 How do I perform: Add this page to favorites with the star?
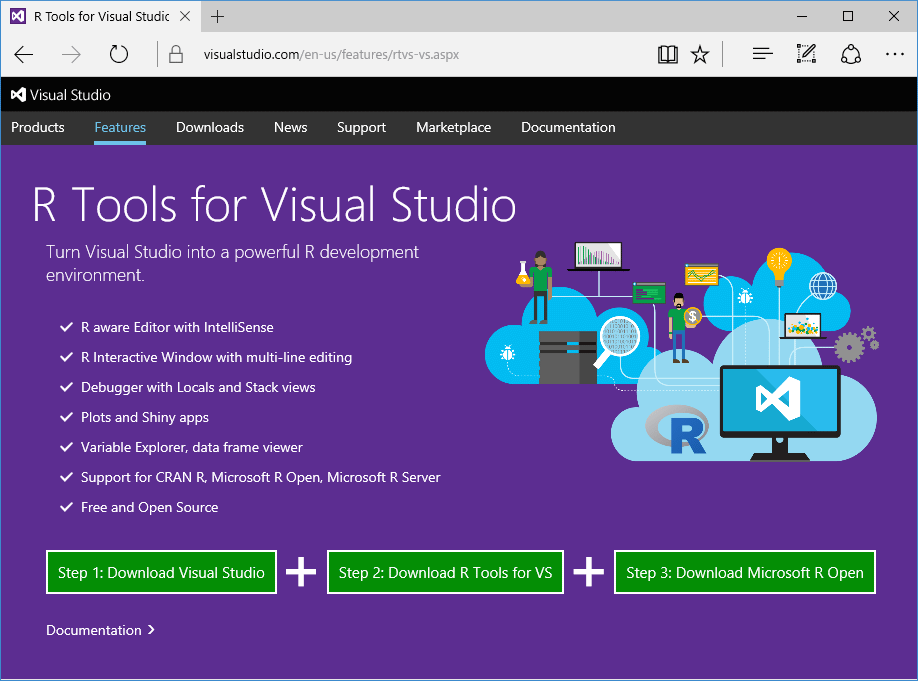point(700,54)
